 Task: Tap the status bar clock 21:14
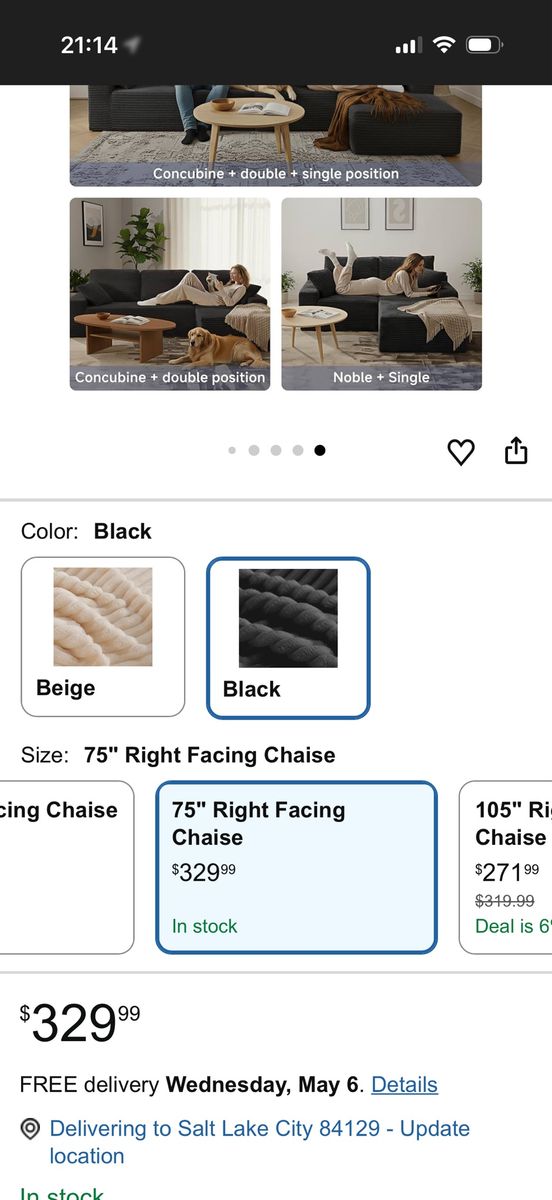(x=89, y=45)
